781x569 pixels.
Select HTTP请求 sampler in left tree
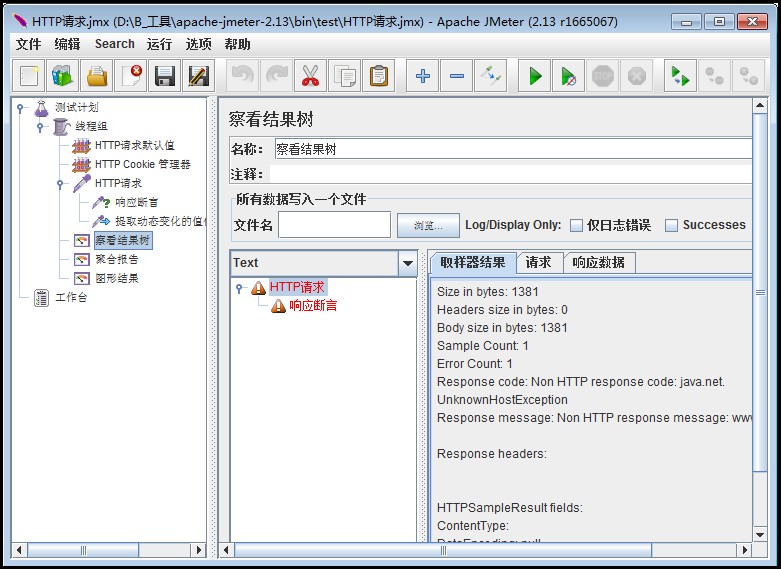pos(118,183)
